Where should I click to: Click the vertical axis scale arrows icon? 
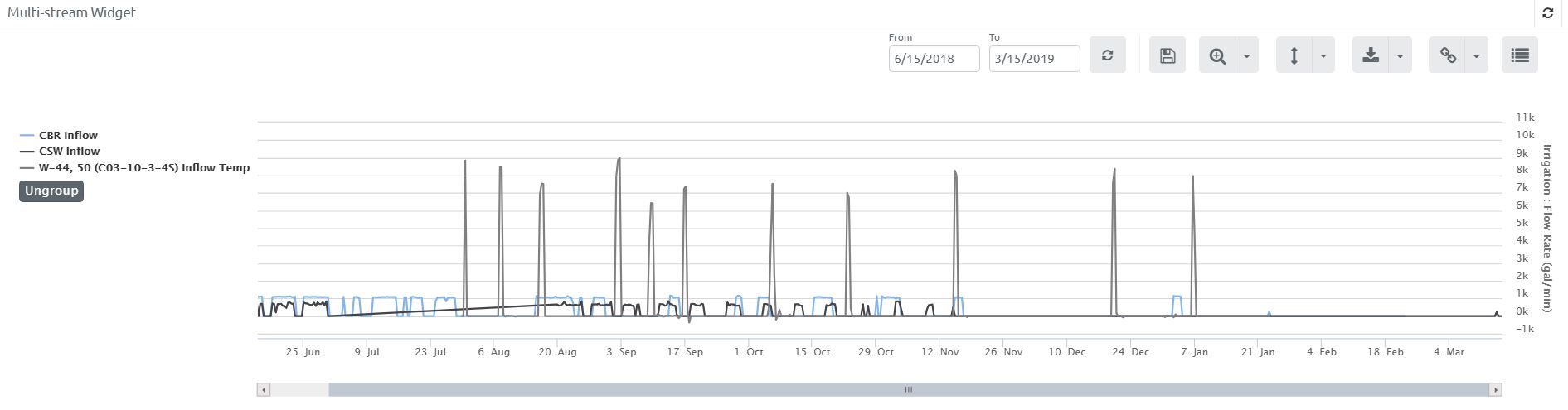click(1294, 55)
